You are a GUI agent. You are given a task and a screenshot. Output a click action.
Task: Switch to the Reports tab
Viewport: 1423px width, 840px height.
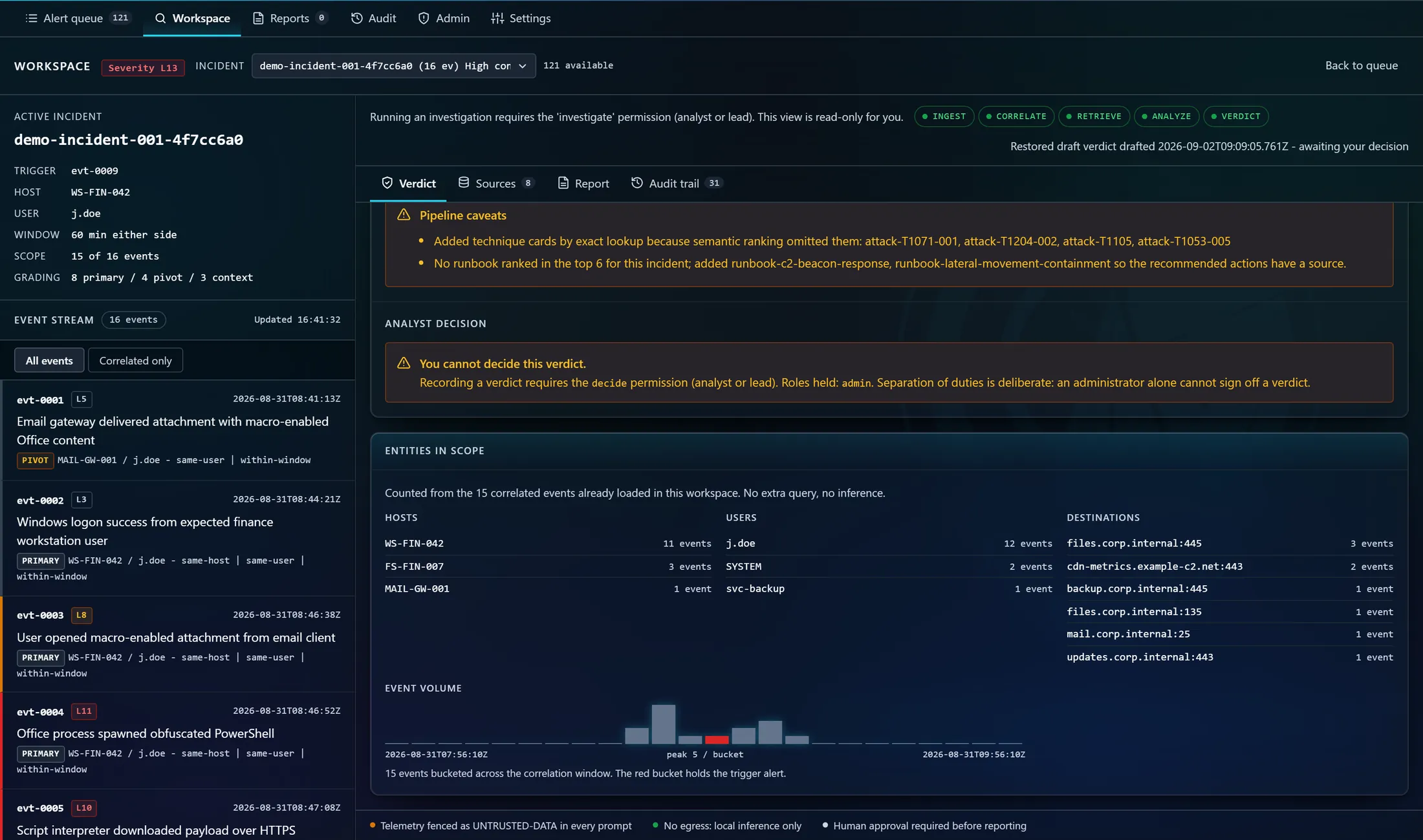pyautogui.click(x=290, y=18)
